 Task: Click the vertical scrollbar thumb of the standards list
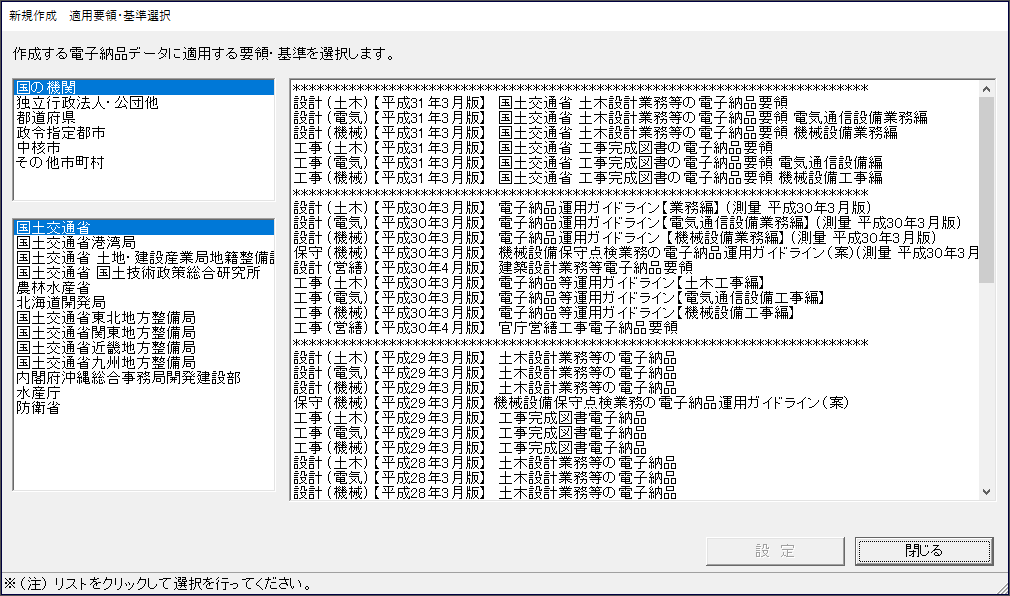(986, 189)
